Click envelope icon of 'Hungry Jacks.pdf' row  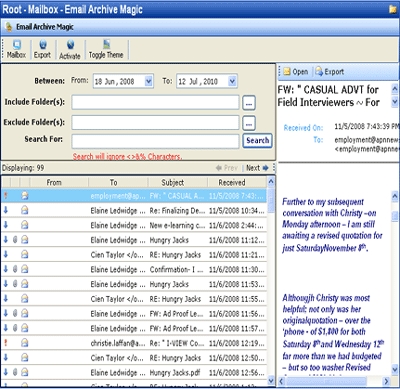25,372
